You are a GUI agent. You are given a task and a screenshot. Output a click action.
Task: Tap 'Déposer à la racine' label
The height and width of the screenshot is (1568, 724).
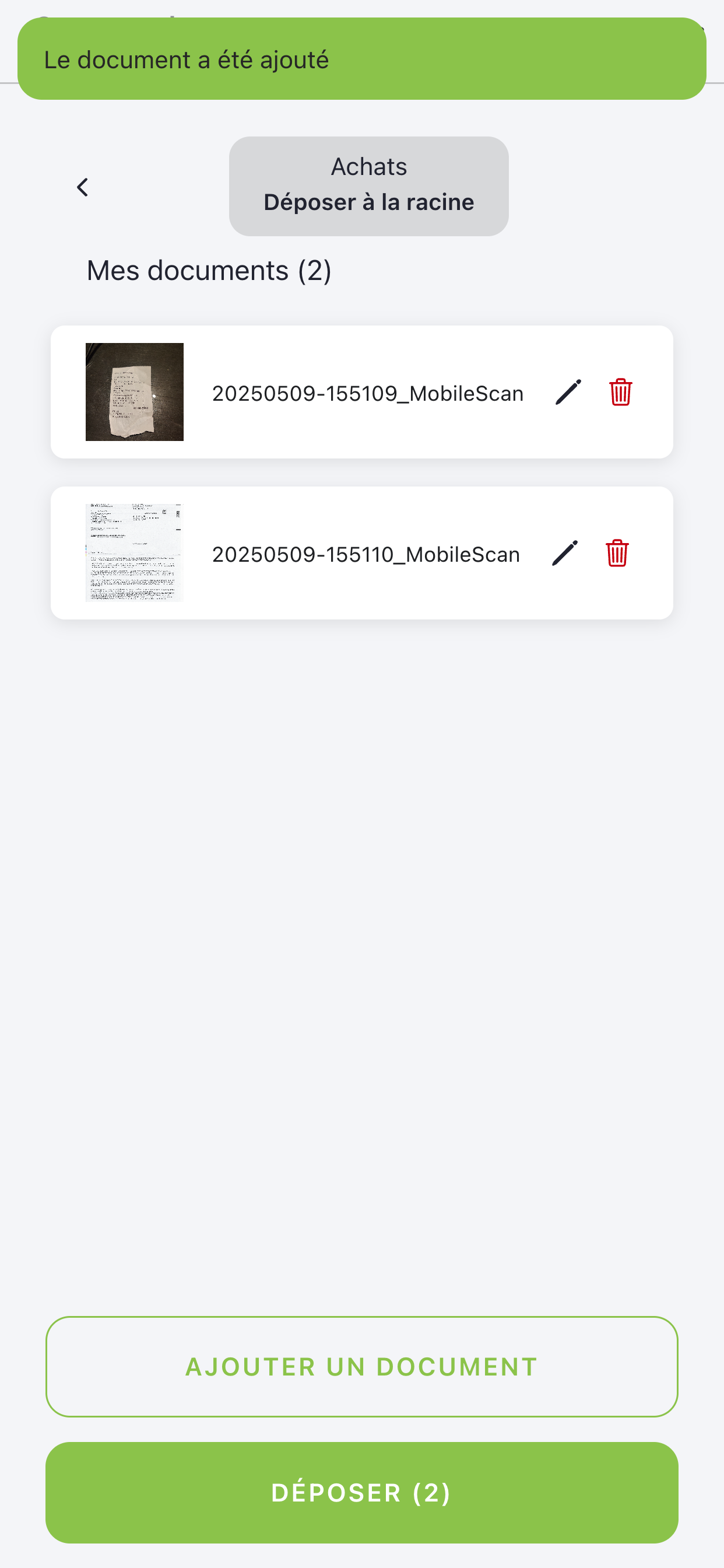[368, 202]
